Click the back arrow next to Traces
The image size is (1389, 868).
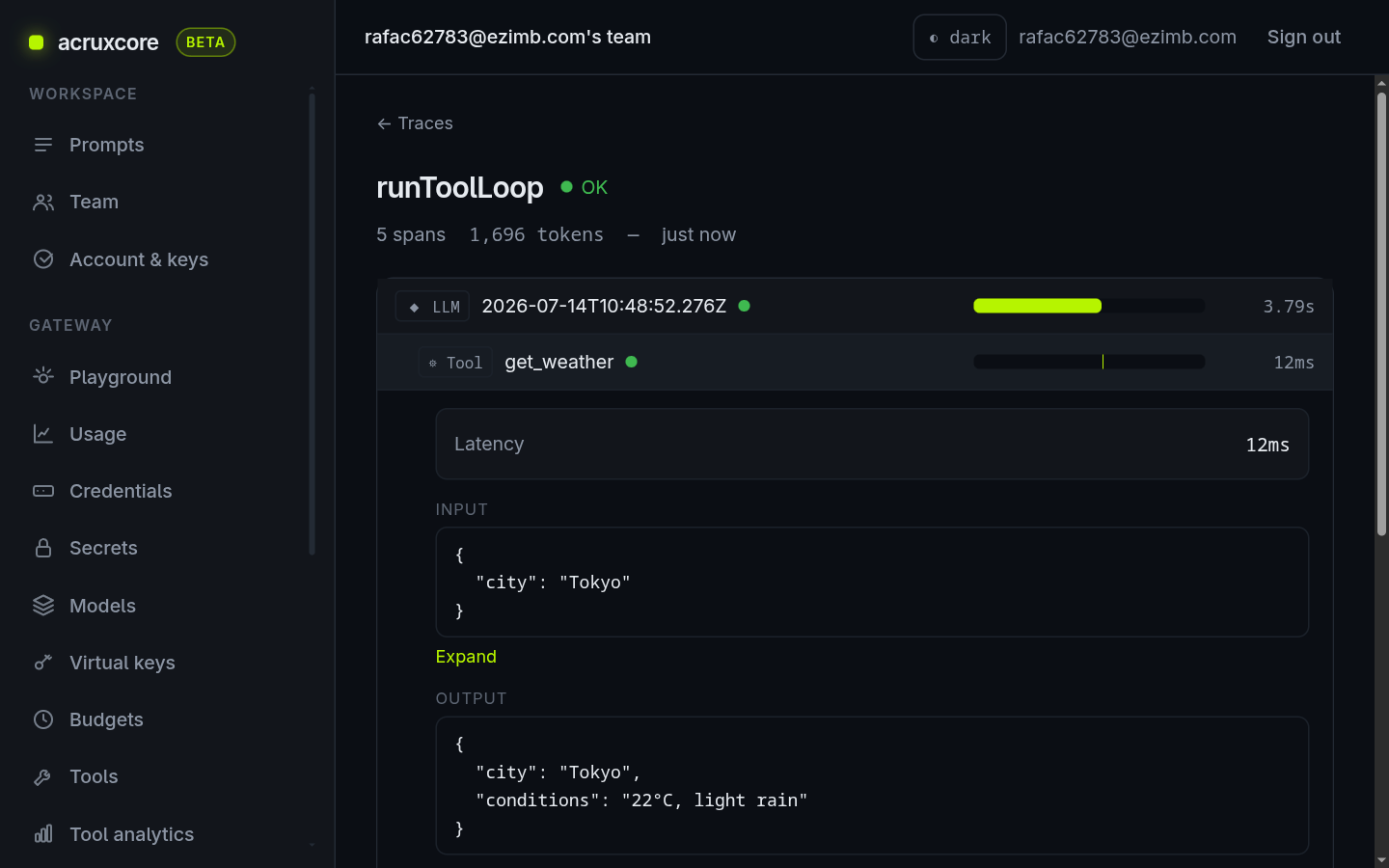coord(384,123)
